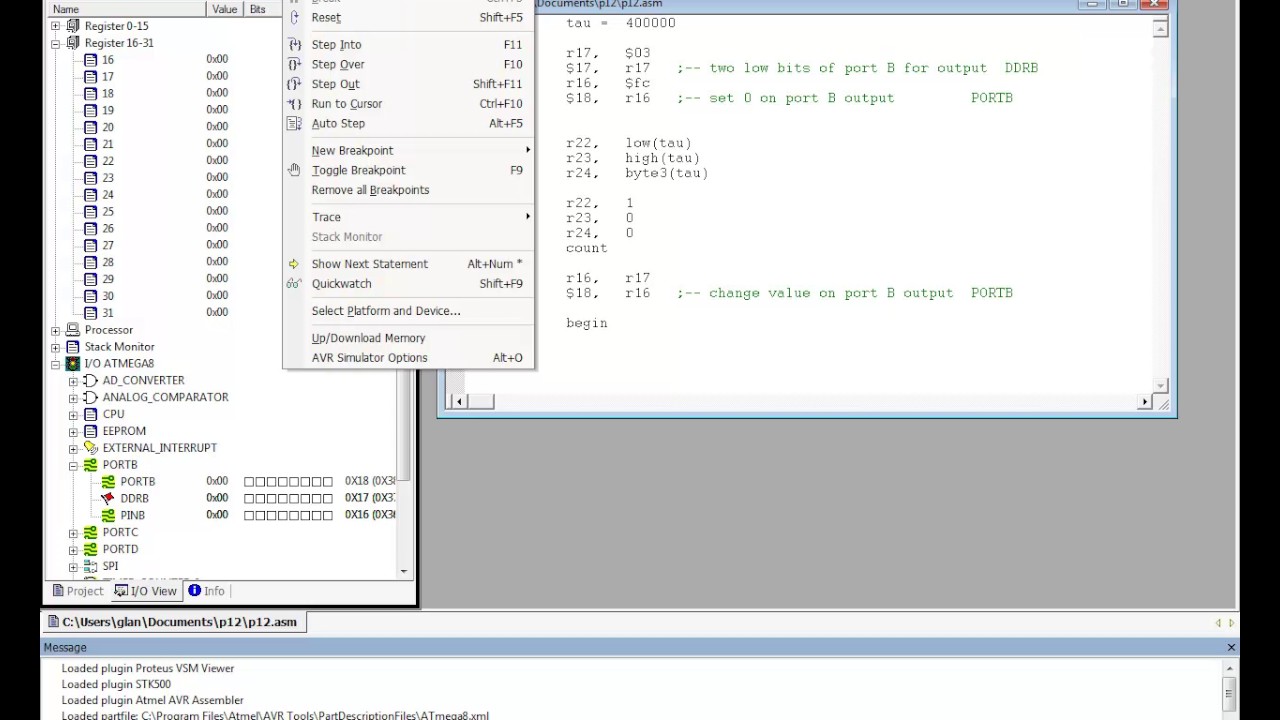
Task: Click the code editor vertical scroll-down arrow
Action: pos(1161,385)
